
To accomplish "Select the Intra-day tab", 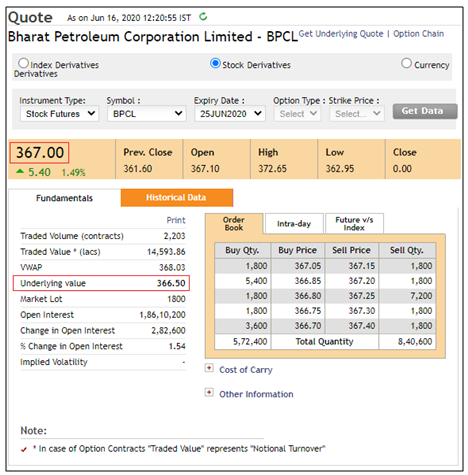I will point(294,224).
